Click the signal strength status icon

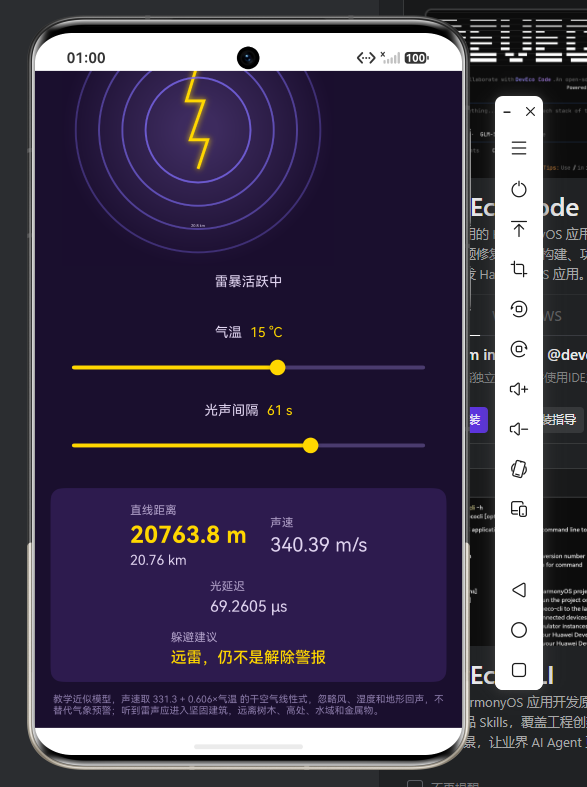click(x=390, y=58)
